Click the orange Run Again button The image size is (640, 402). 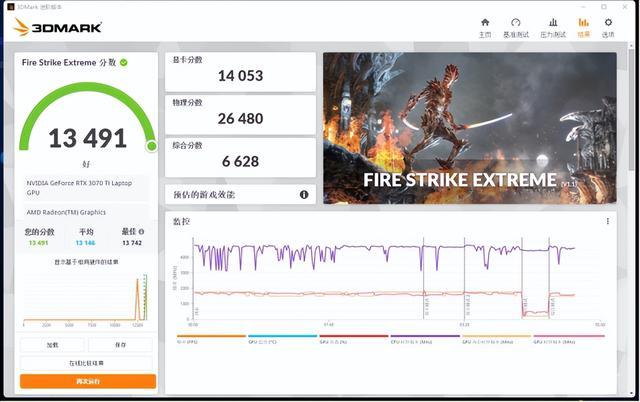point(88,381)
